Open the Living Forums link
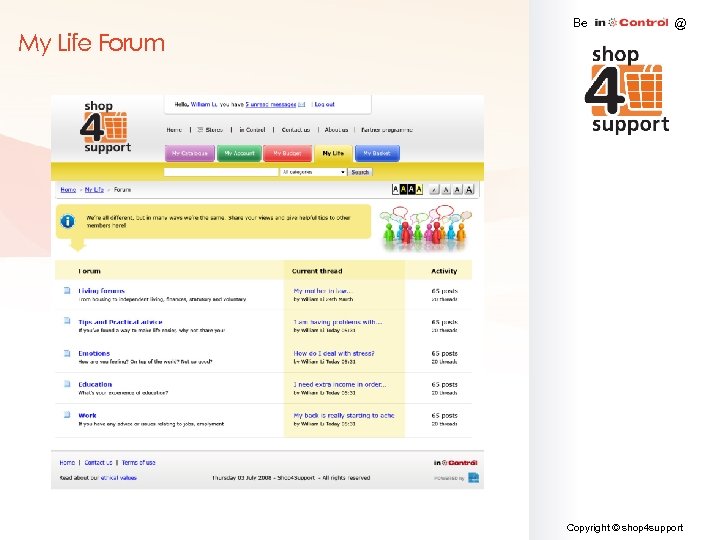The image size is (720, 540). [101, 291]
